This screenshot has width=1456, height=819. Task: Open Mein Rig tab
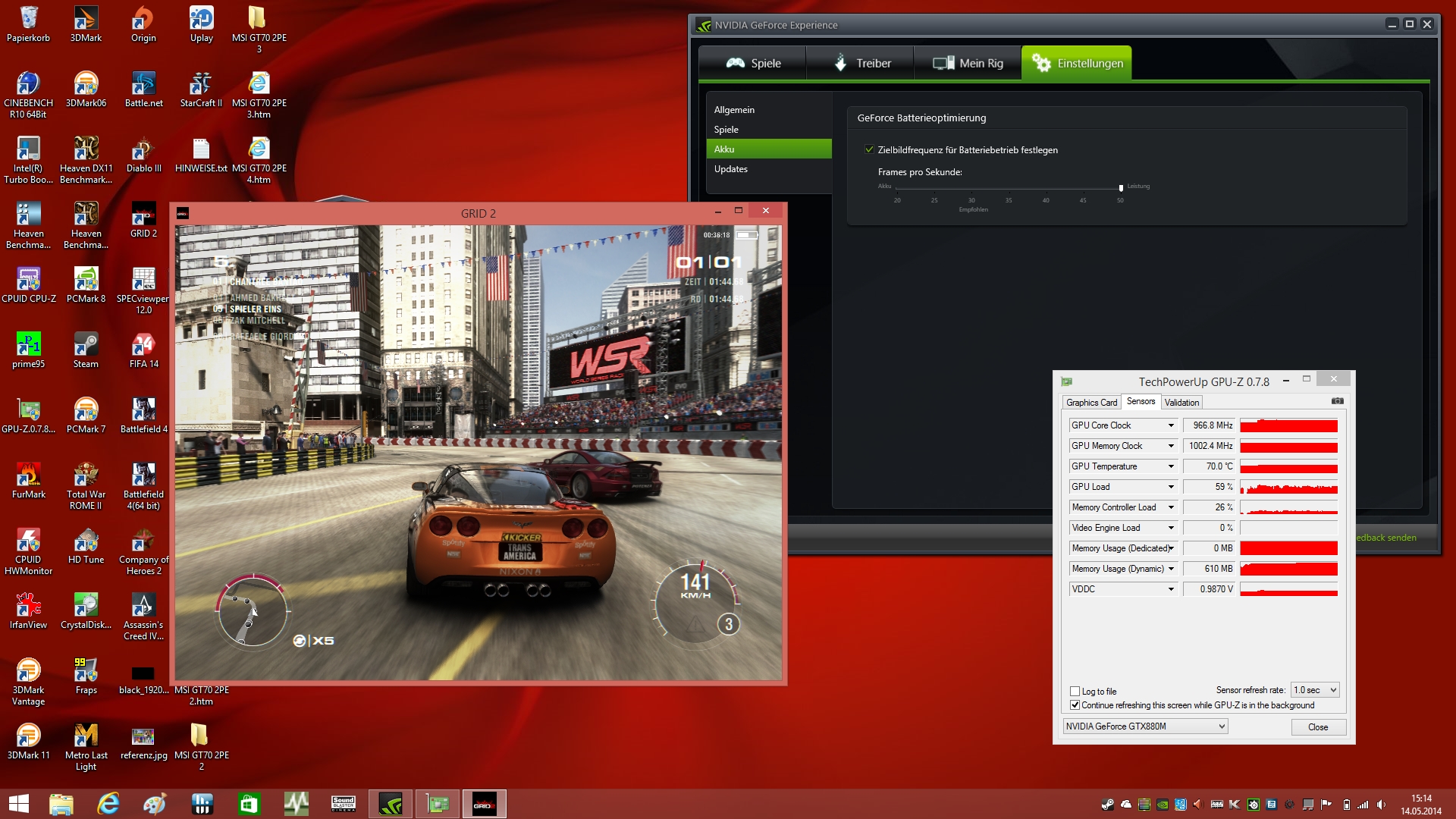pos(968,63)
